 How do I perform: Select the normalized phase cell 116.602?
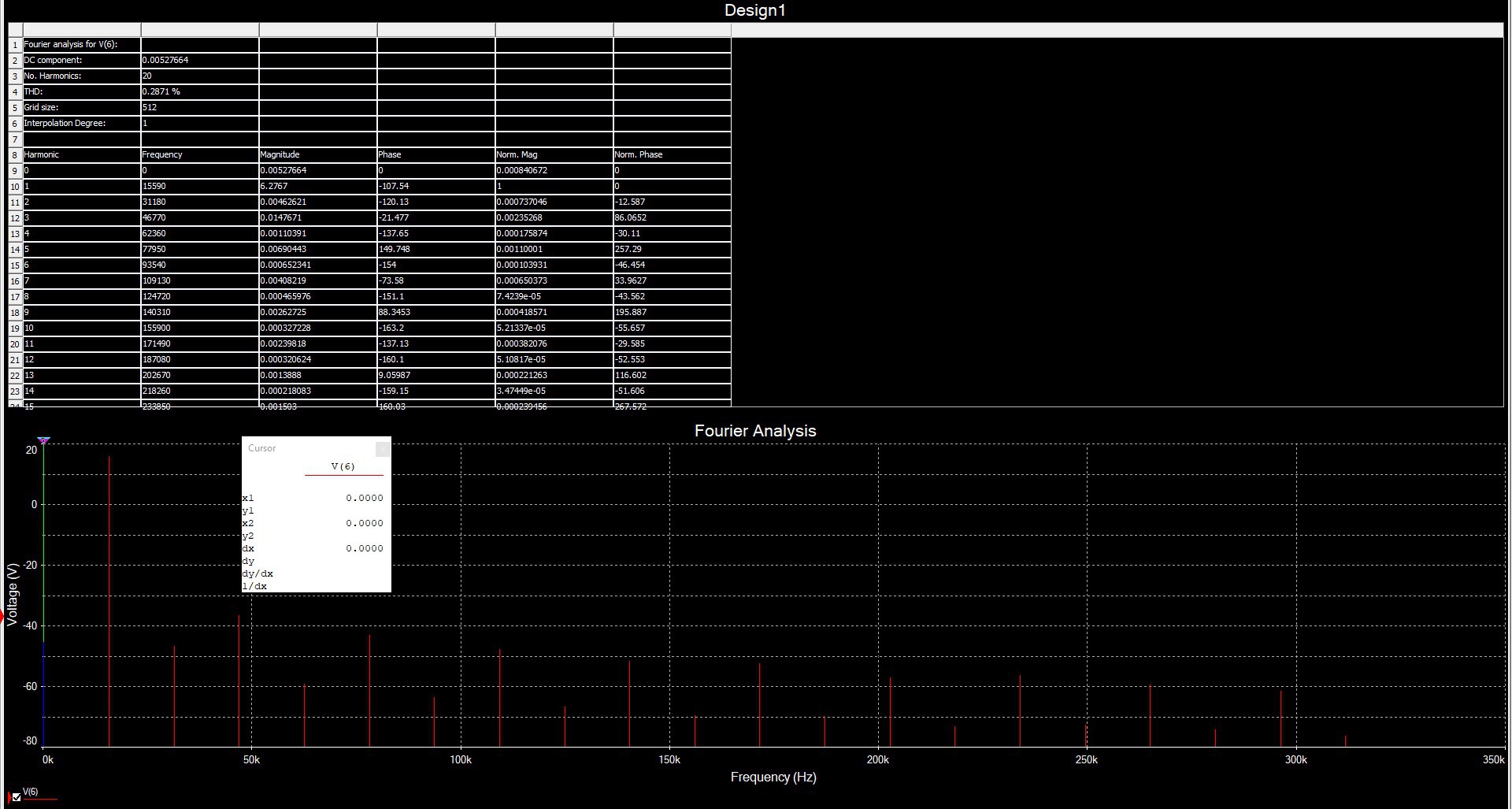(673, 375)
